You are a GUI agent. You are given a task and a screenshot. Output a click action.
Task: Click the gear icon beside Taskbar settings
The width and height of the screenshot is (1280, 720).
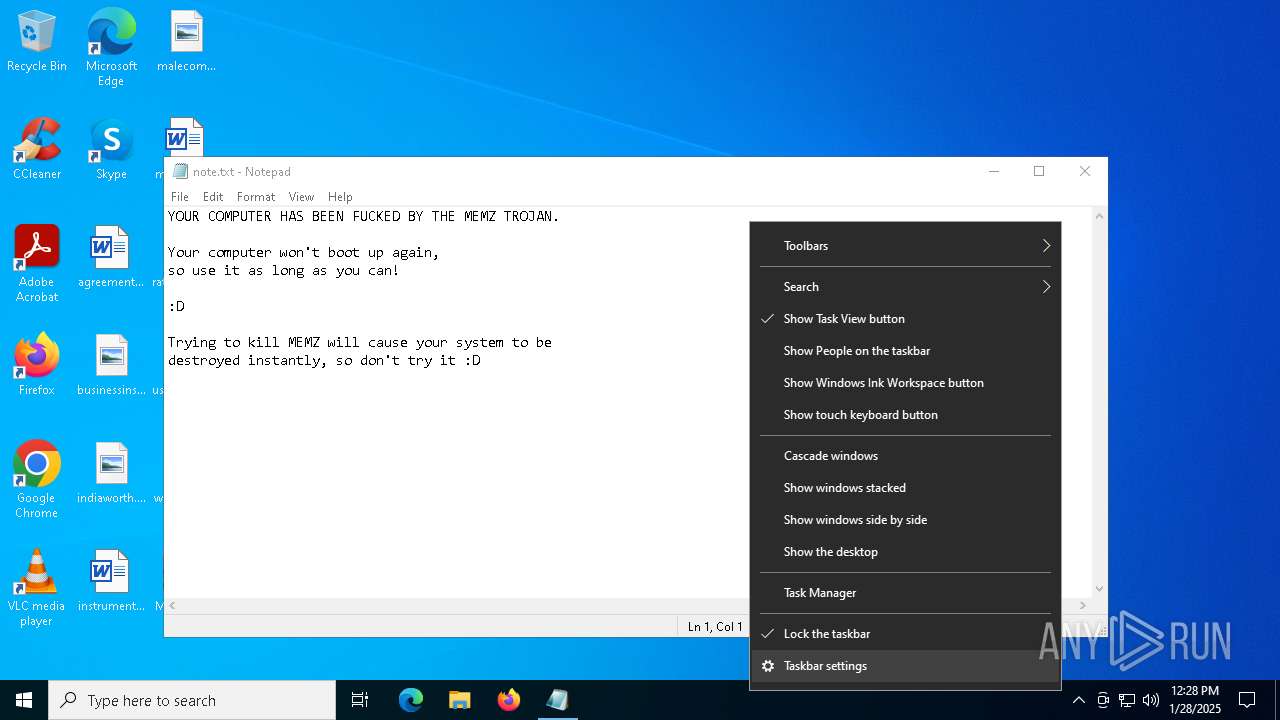(768, 666)
